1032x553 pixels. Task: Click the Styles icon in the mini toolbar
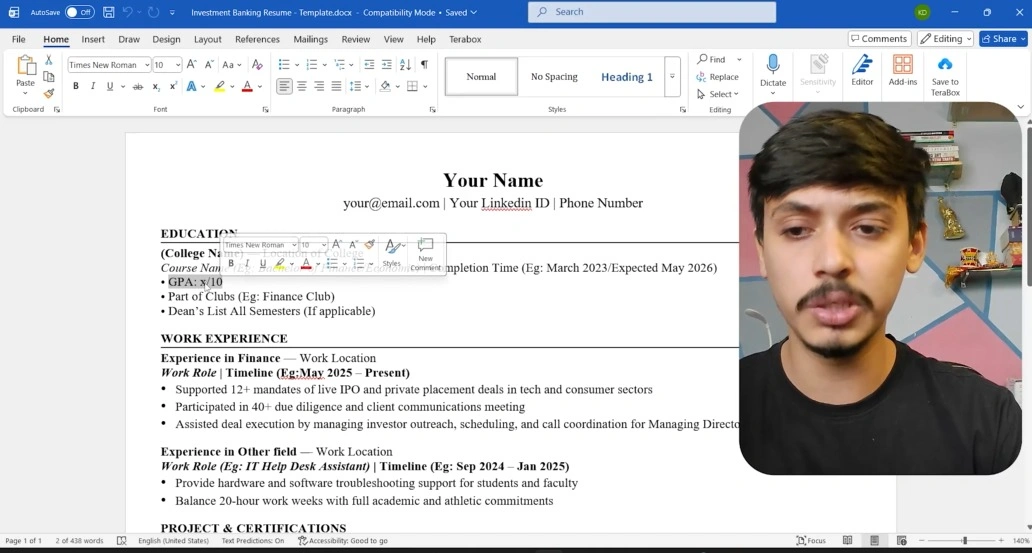[392, 253]
